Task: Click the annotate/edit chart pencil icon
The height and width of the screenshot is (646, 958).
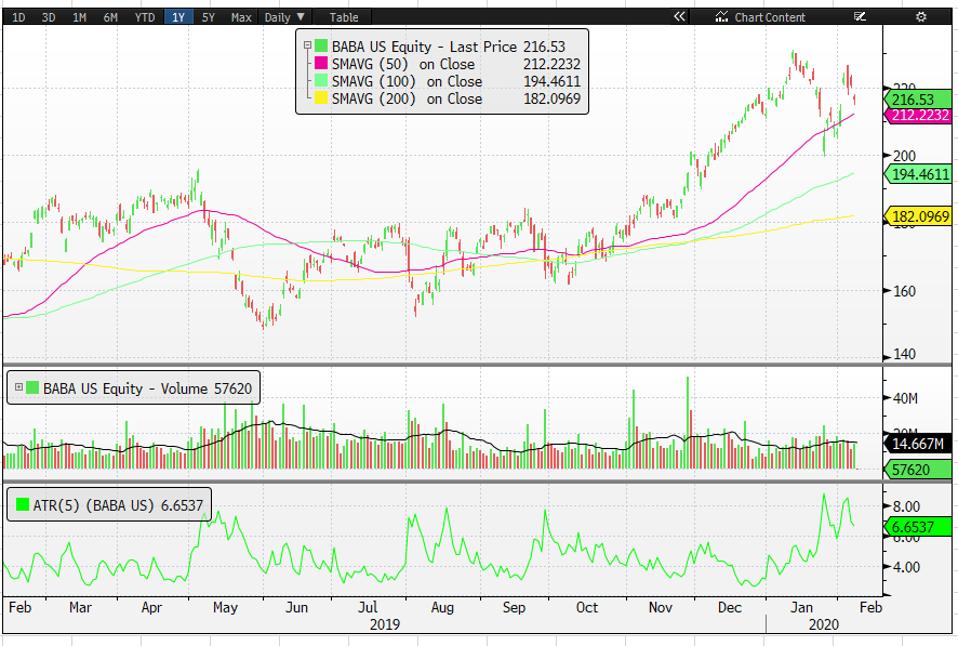Action: (x=859, y=17)
